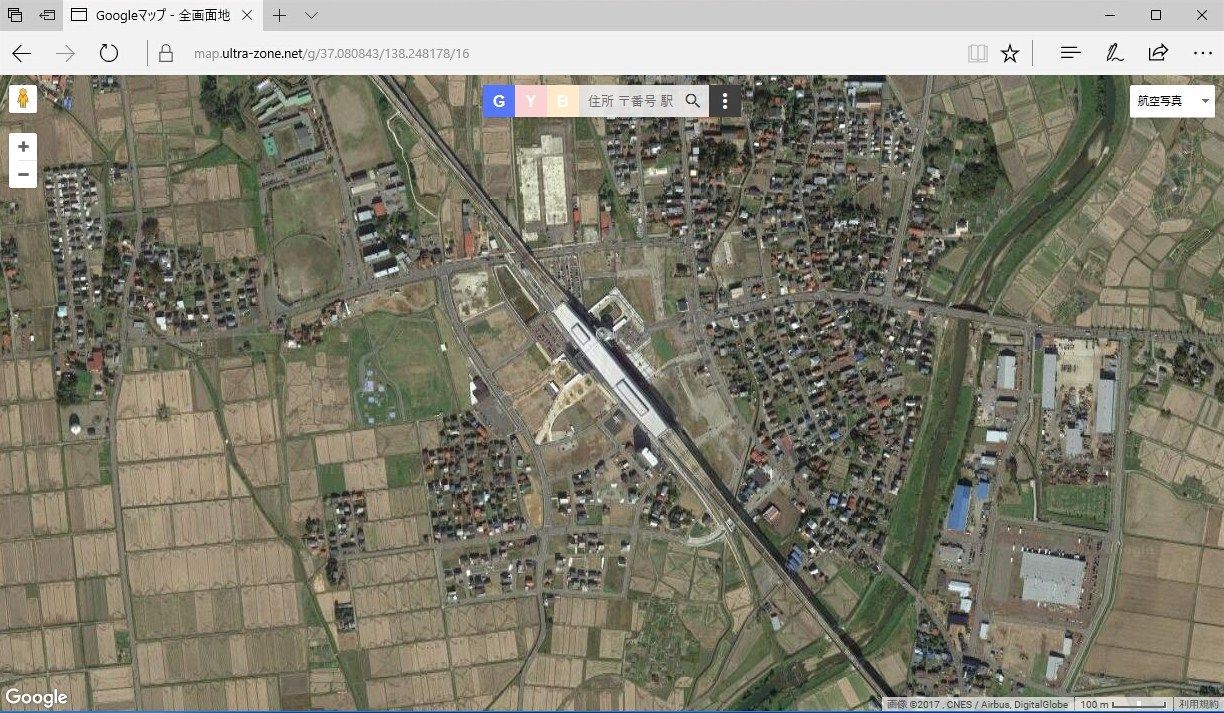
Task: Run search with magnifier icon
Action: (693, 101)
